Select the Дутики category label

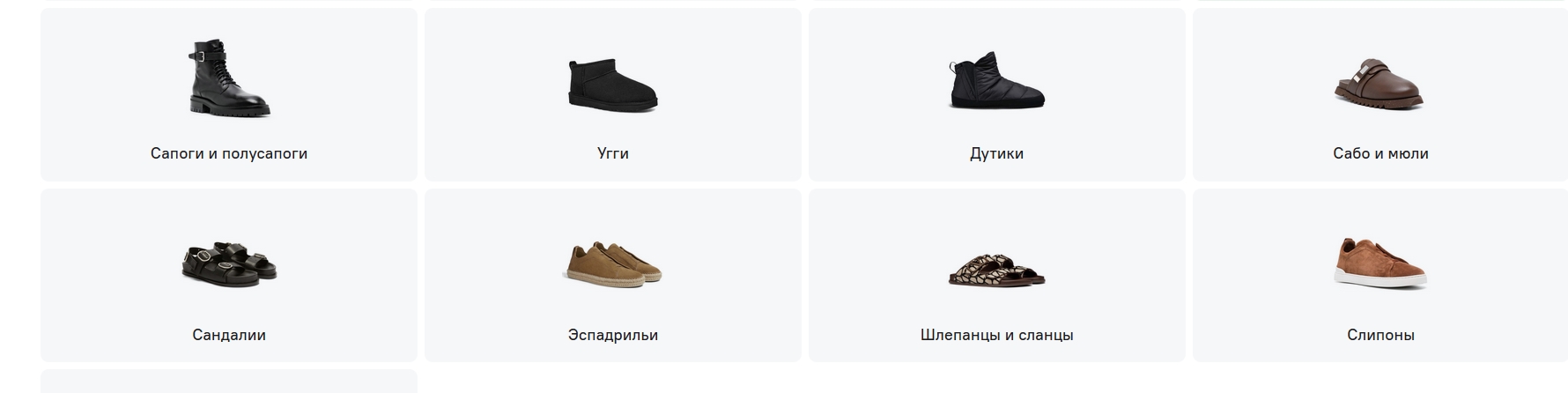pos(997,153)
